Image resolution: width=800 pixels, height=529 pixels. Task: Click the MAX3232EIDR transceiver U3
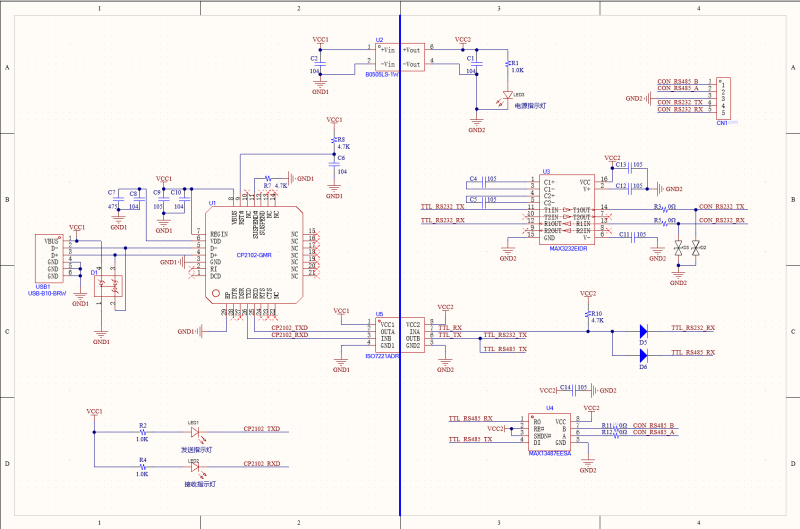[567, 210]
